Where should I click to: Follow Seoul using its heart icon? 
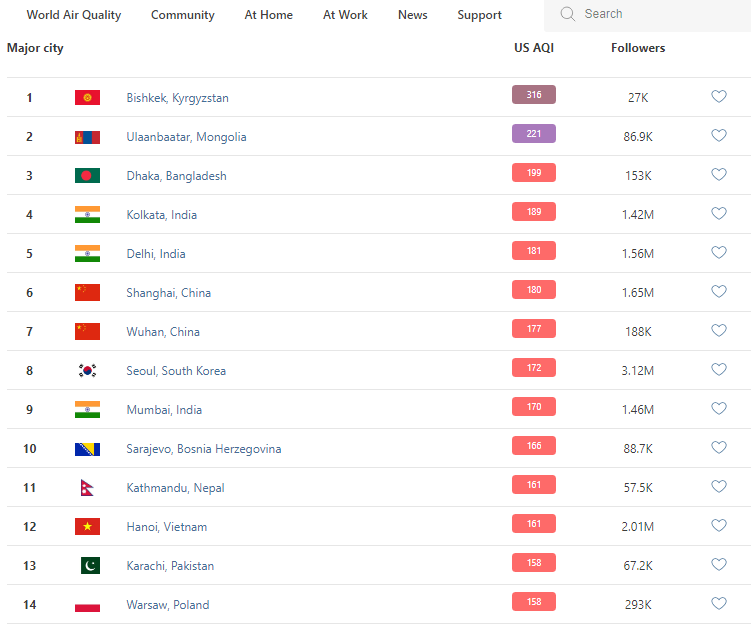point(719,370)
